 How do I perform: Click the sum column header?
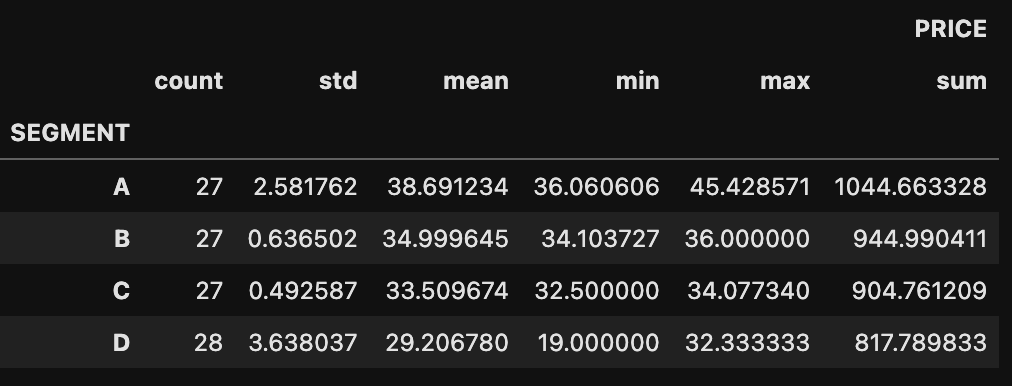(961, 81)
